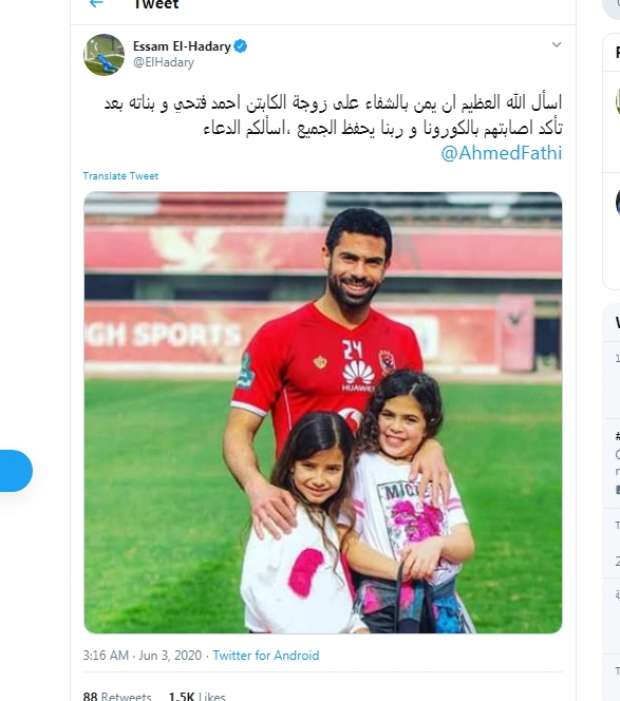Click the dark avatar in right sidebar
620x701 pixels.
pyautogui.click(x=618, y=203)
